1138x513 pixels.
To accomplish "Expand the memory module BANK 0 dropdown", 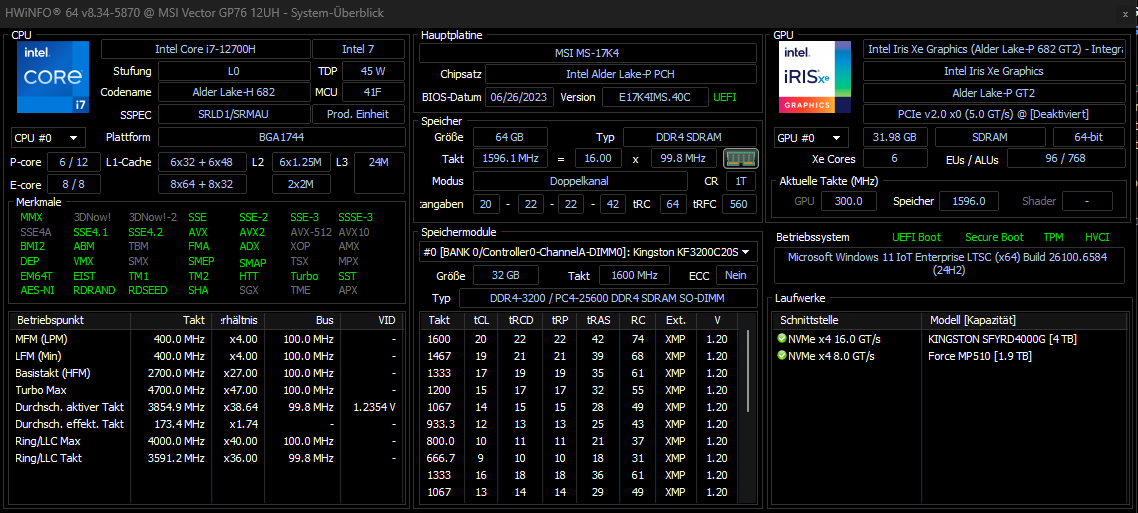I will pos(589,253).
